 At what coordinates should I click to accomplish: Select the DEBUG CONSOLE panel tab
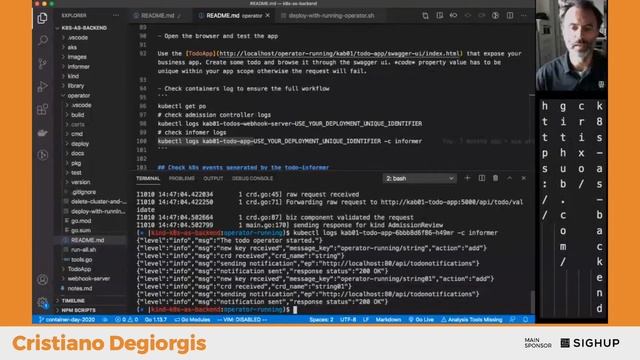[x=252, y=178]
